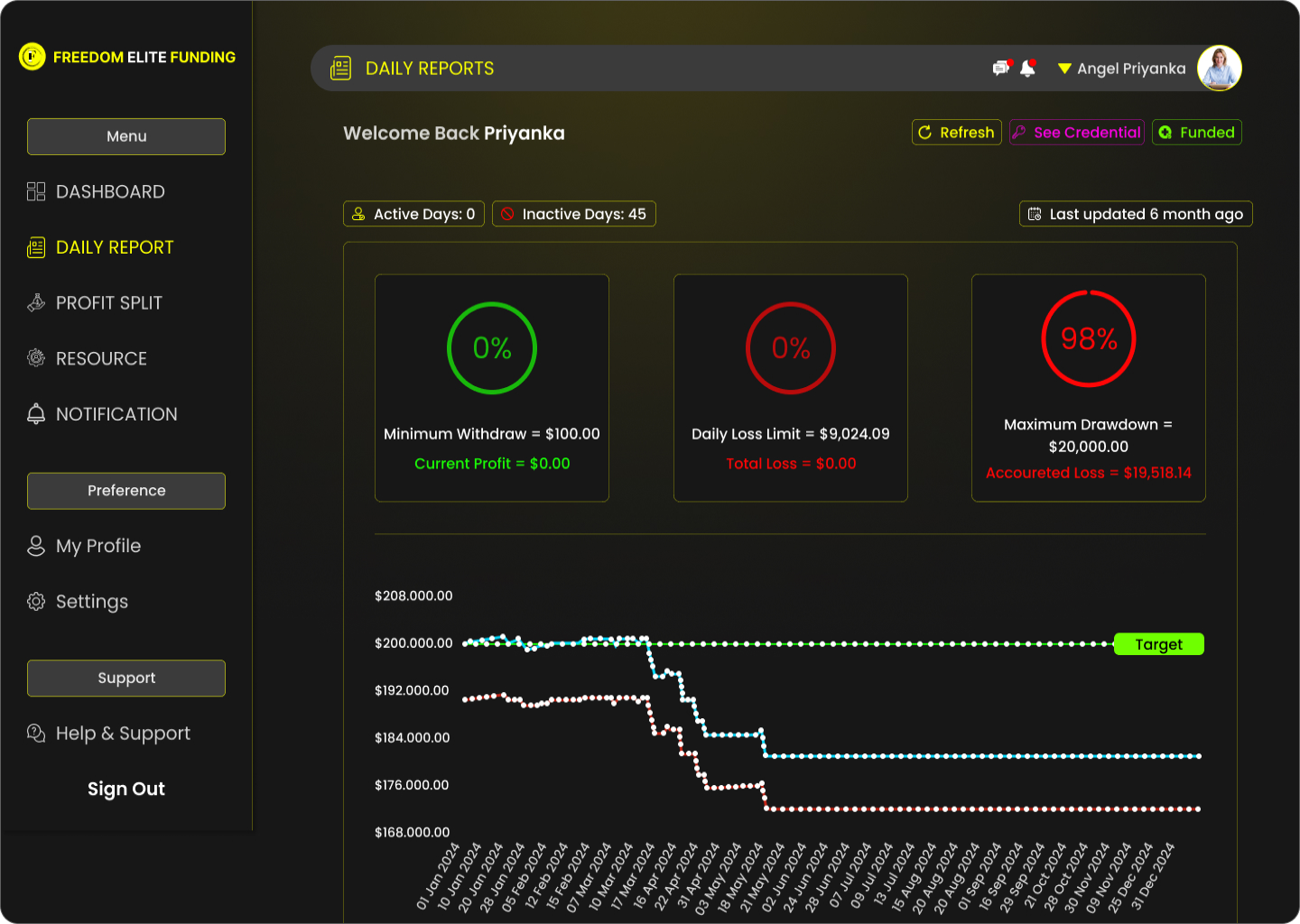The image size is (1300, 924).
Task: Click the user profile avatar photo
Action: pos(1219,69)
